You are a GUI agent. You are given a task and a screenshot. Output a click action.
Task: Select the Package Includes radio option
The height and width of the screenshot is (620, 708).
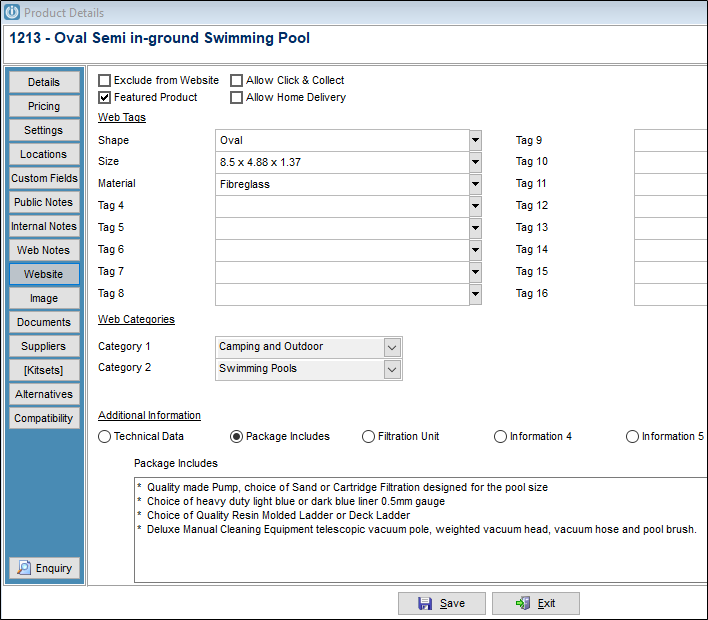pos(236,437)
